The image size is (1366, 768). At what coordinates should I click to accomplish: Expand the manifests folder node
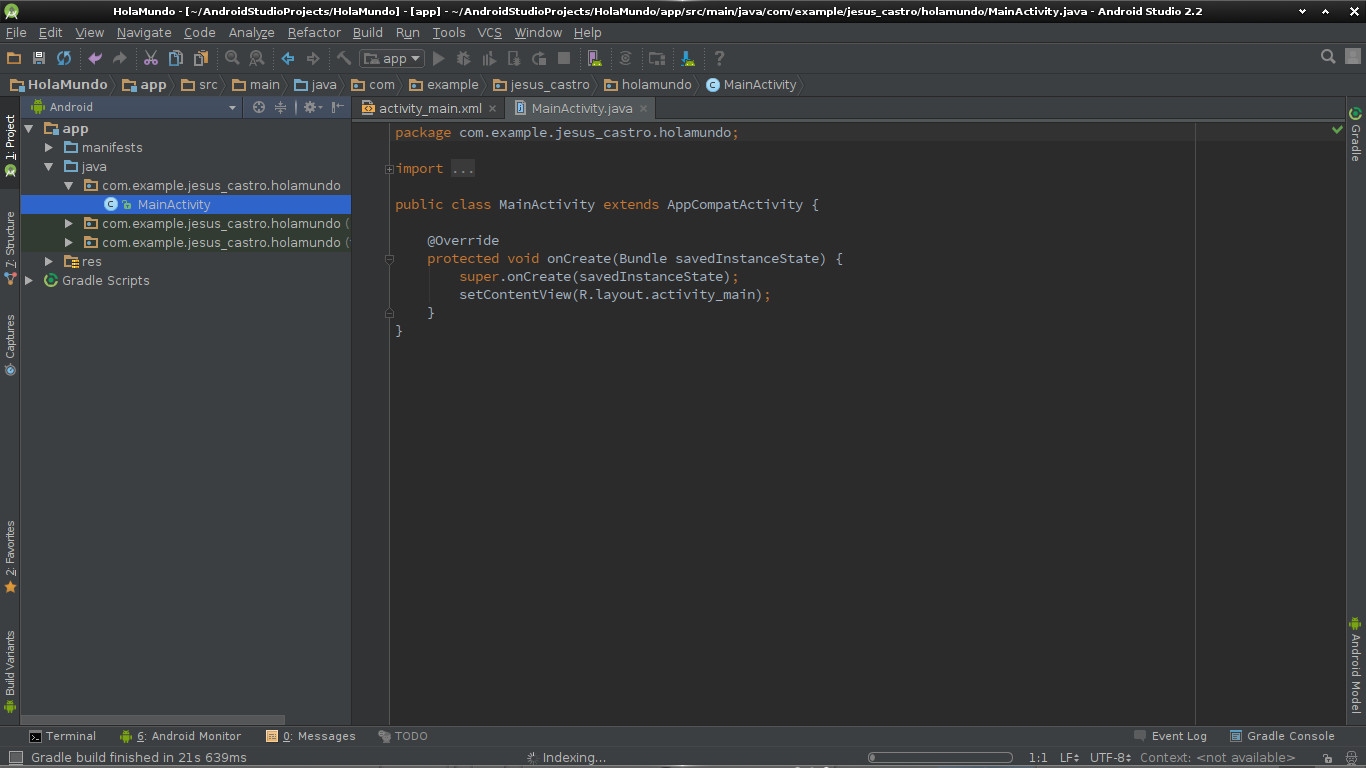point(49,148)
